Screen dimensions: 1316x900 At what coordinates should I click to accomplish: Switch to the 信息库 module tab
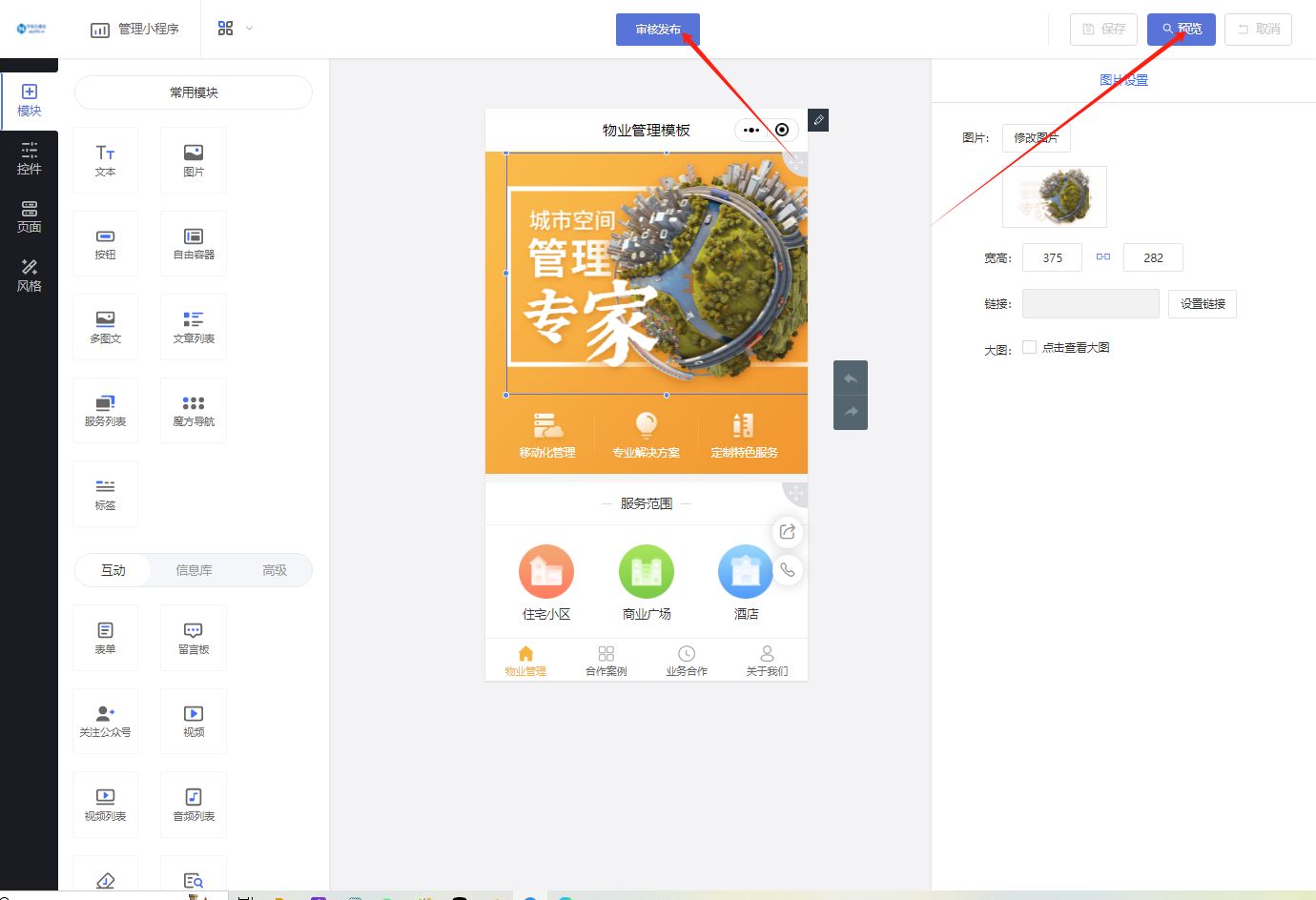pos(194,570)
